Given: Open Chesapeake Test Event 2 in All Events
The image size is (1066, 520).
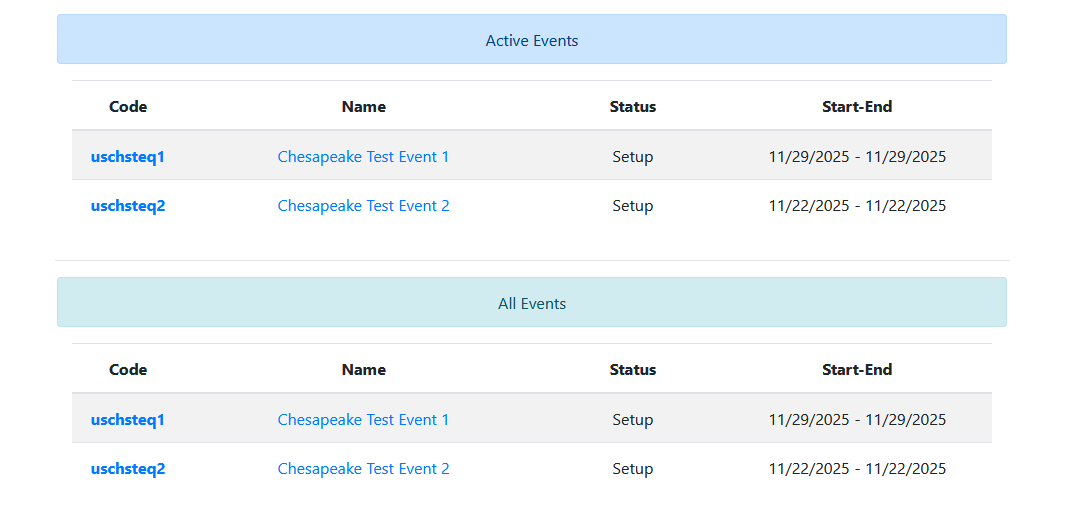Looking at the screenshot, I should (363, 469).
